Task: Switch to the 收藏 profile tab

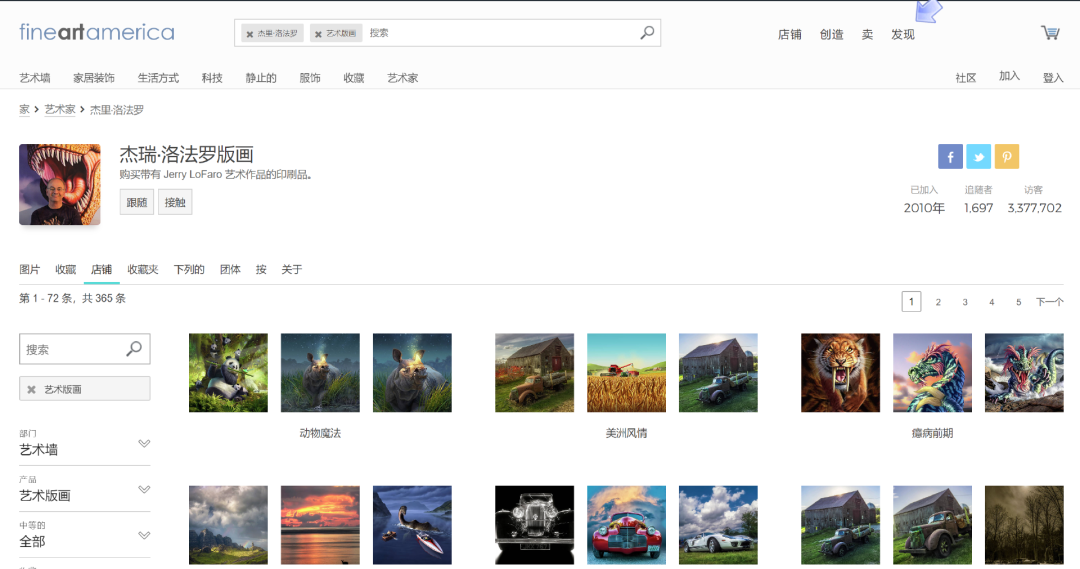Action: click(x=65, y=269)
